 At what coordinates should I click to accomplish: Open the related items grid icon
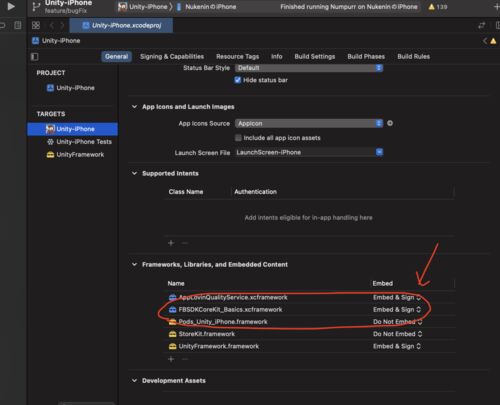click(x=36, y=25)
